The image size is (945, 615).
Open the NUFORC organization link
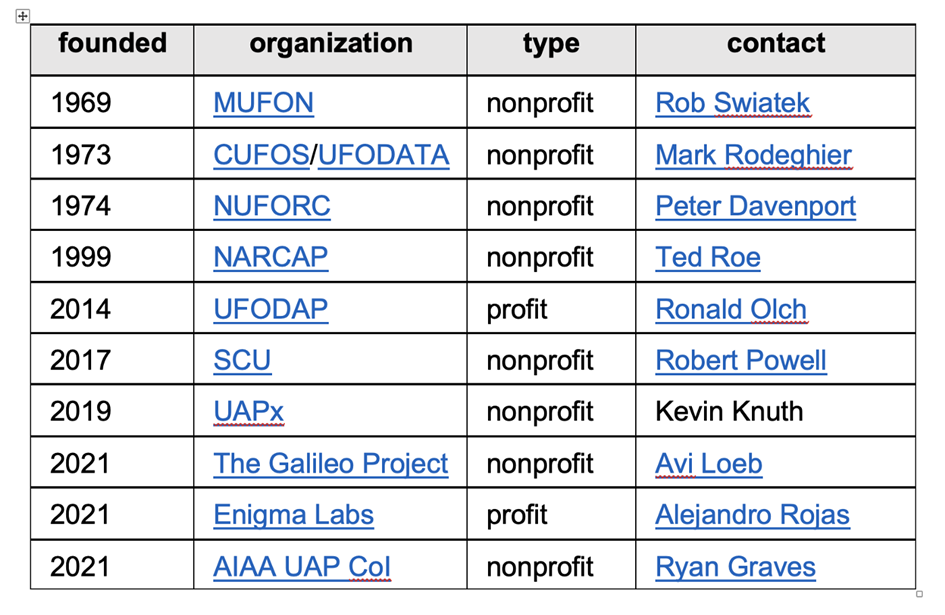[272, 206]
